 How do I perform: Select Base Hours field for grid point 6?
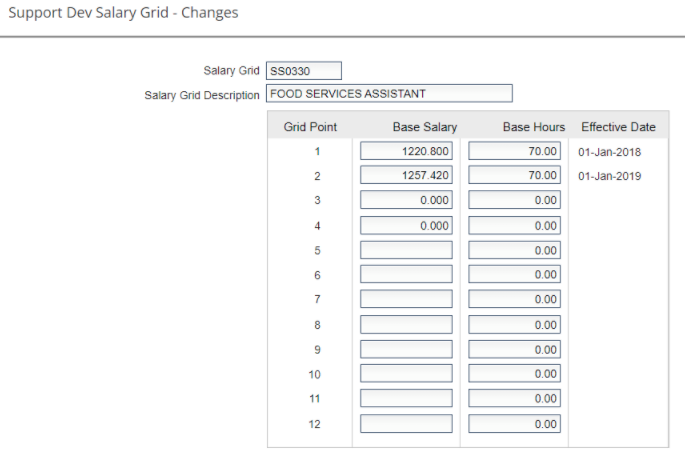[514, 275]
